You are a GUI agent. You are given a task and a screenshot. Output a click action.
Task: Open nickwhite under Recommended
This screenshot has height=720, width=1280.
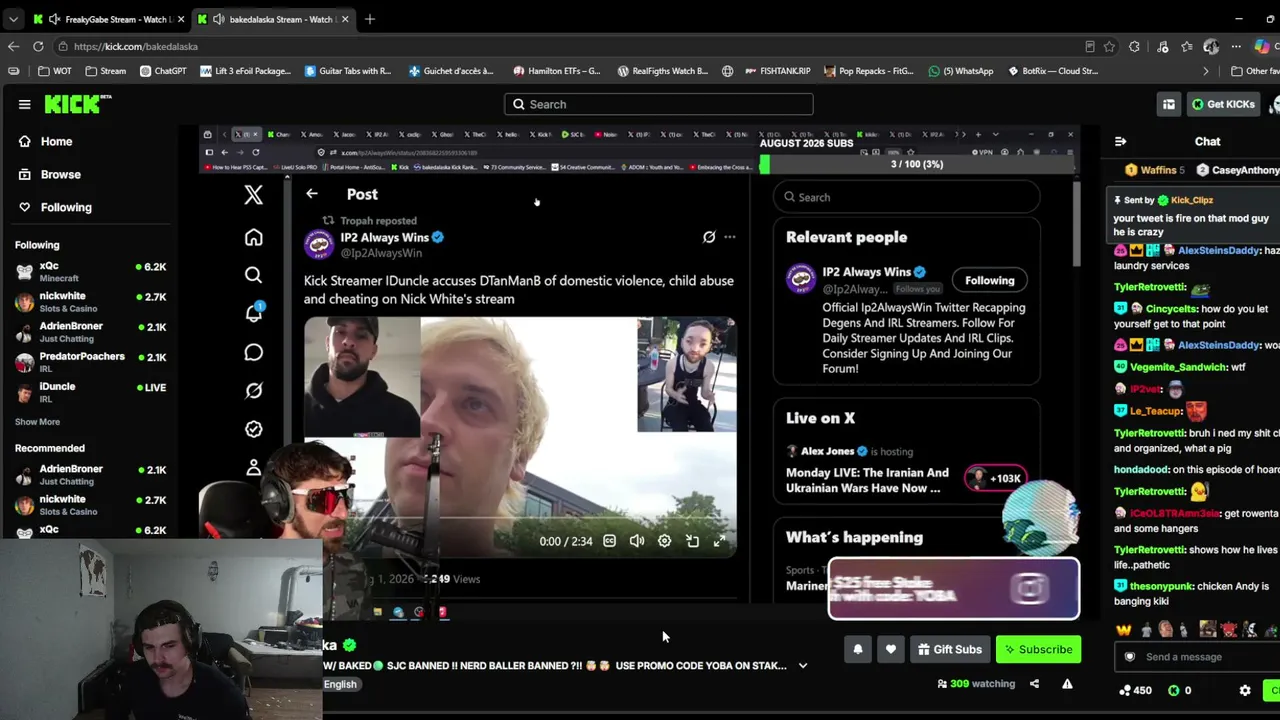click(90, 504)
